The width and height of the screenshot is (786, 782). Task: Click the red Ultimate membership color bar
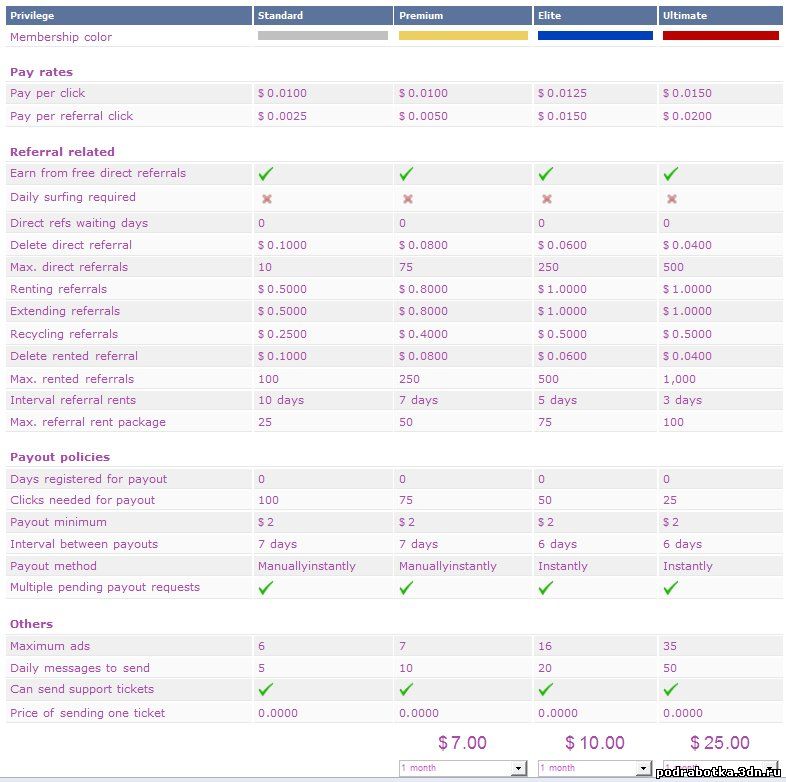click(720, 36)
